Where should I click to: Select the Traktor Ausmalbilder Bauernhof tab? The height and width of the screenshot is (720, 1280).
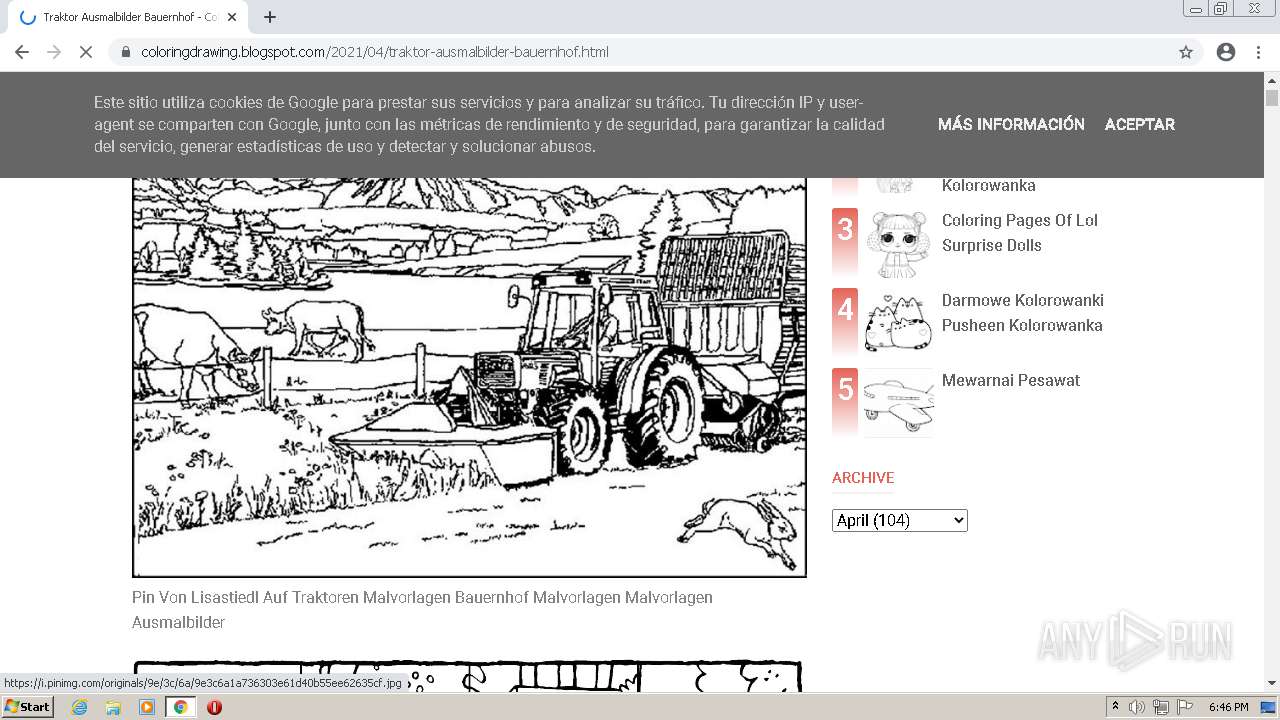128,17
